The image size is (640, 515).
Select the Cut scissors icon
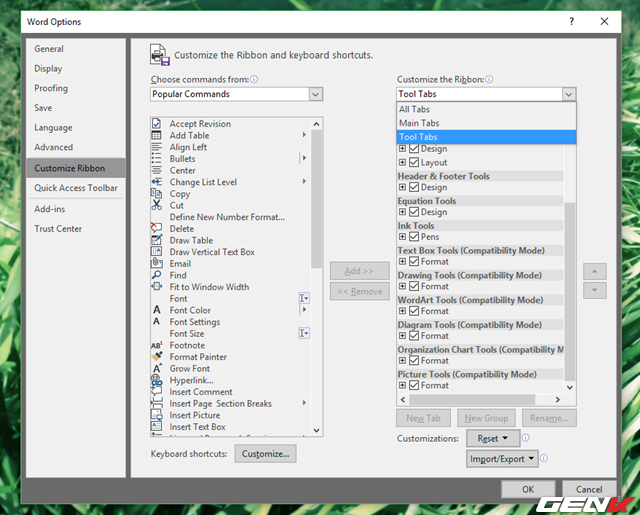point(156,205)
